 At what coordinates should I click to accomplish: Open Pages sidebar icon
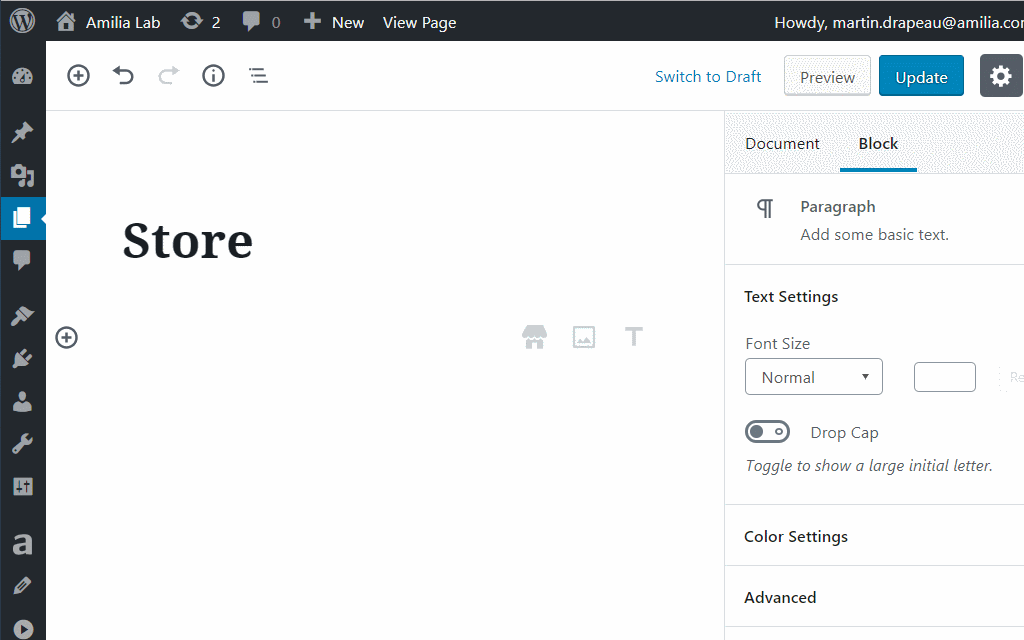tap(22, 217)
